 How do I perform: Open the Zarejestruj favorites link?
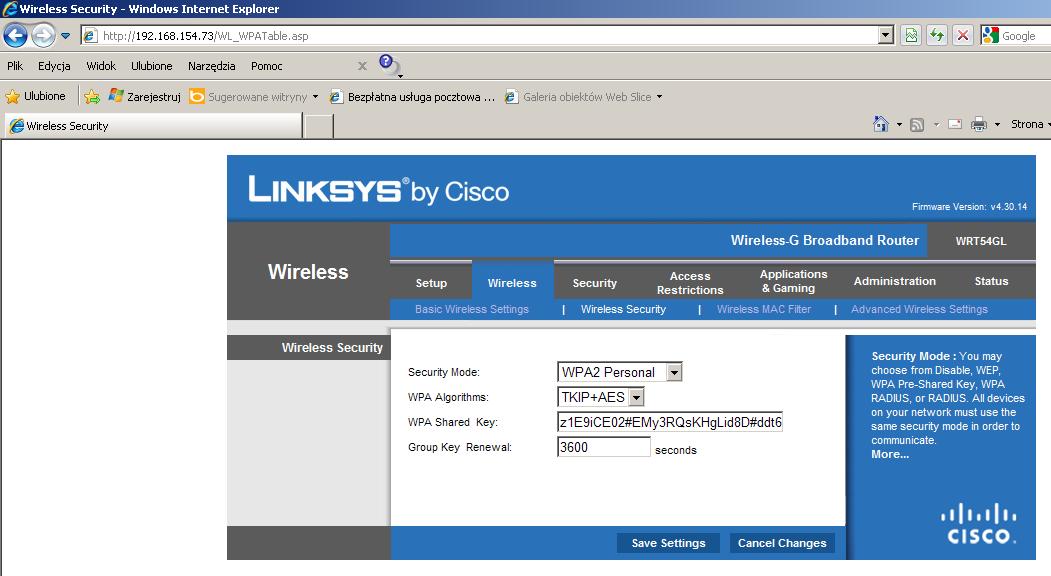click(x=145, y=97)
